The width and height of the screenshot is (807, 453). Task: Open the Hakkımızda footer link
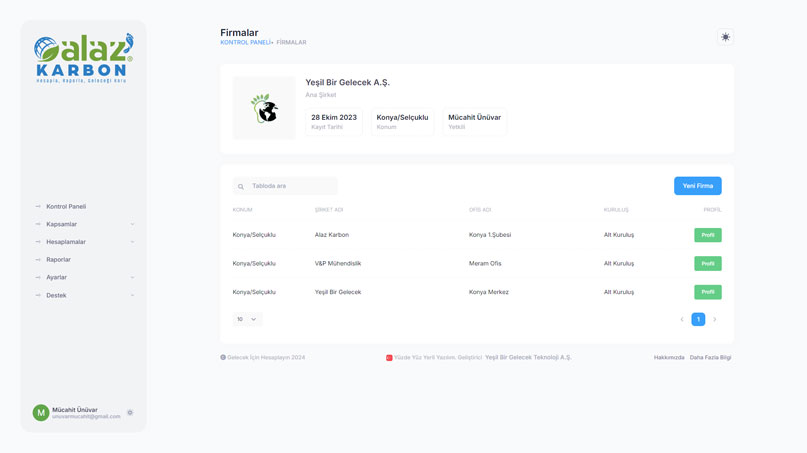pyautogui.click(x=669, y=357)
